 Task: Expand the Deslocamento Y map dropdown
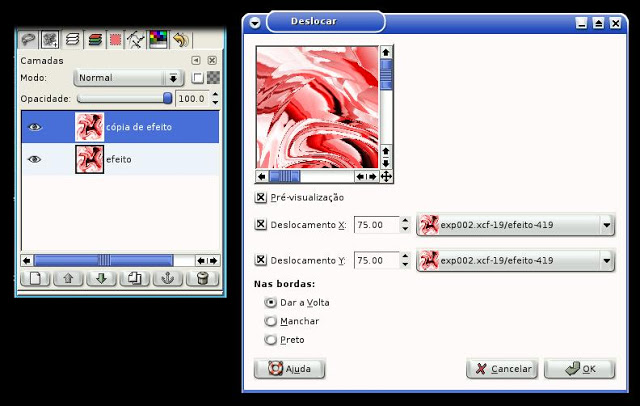coord(606,261)
